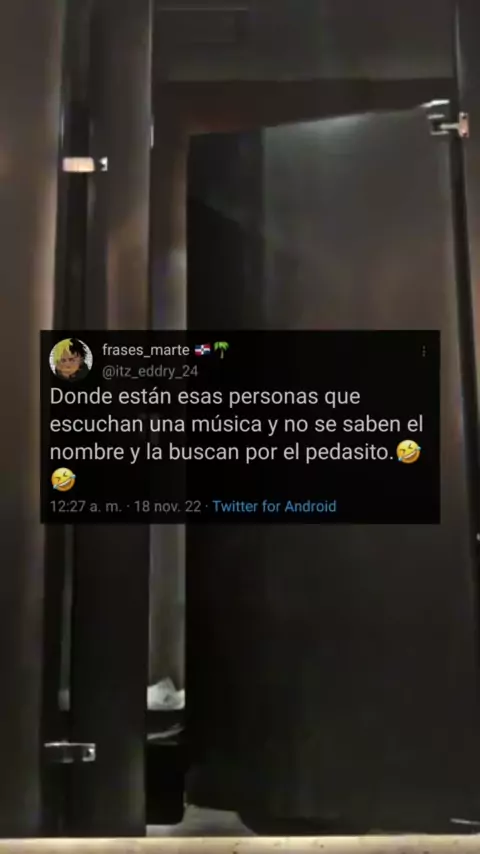
Task: Tap the palm tree emoji after the flag
Action: [x=221, y=350]
